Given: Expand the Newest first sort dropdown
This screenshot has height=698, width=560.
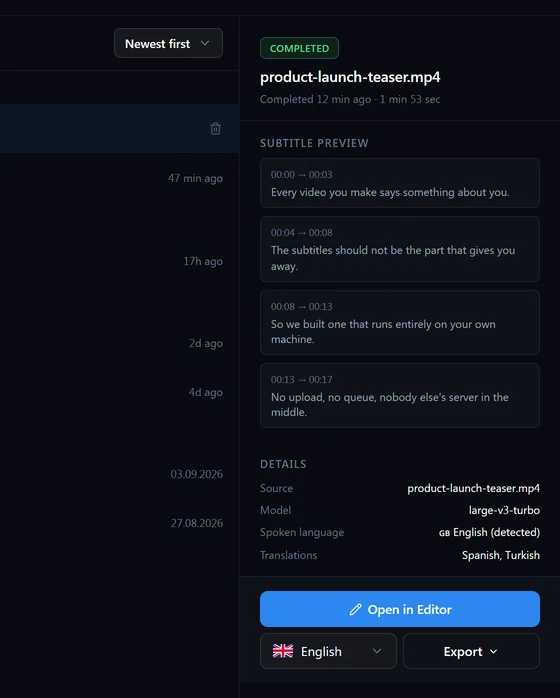Looking at the screenshot, I should pyautogui.click(x=168, y=43).
